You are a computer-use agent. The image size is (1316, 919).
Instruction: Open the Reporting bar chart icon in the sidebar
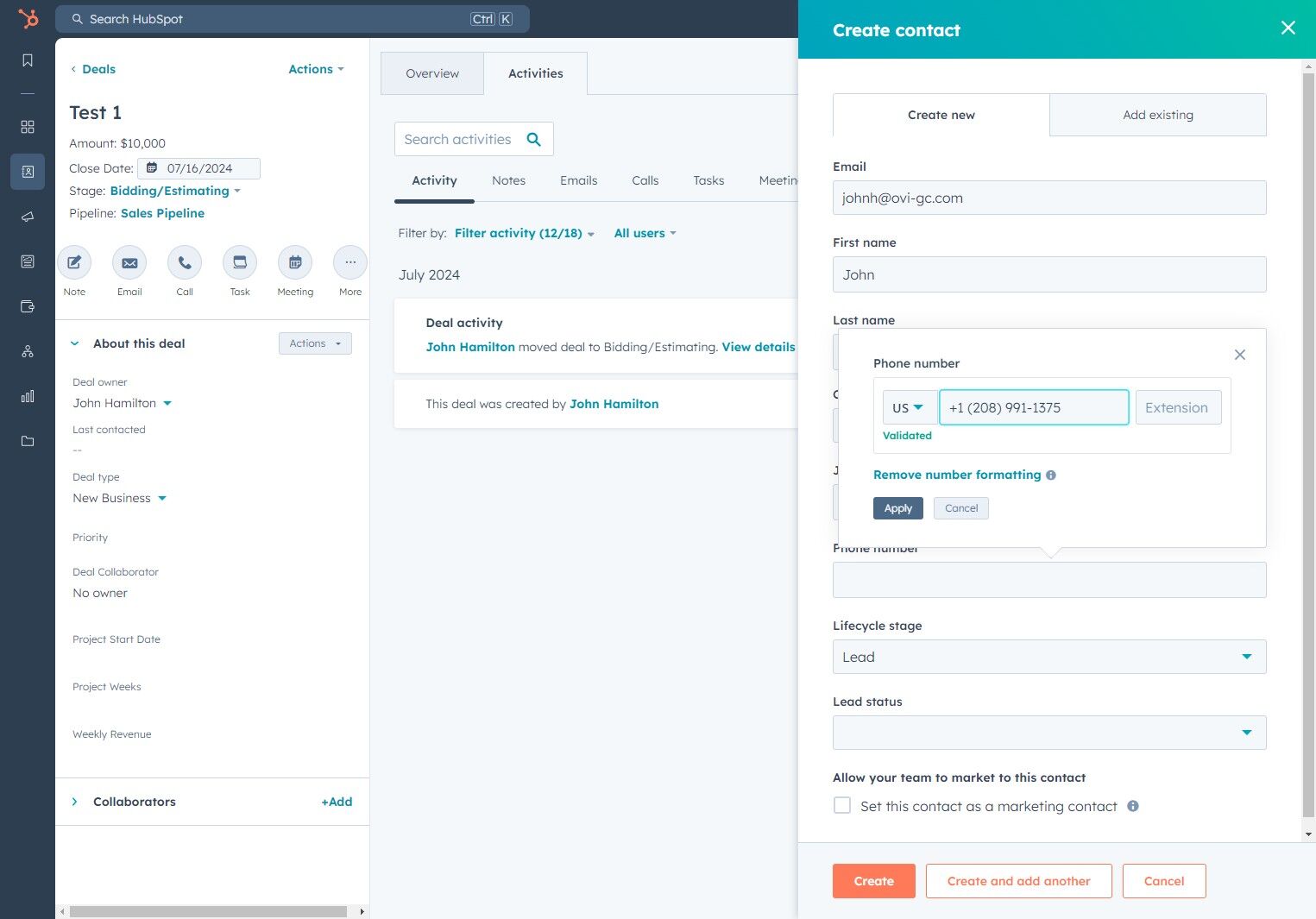28,396
